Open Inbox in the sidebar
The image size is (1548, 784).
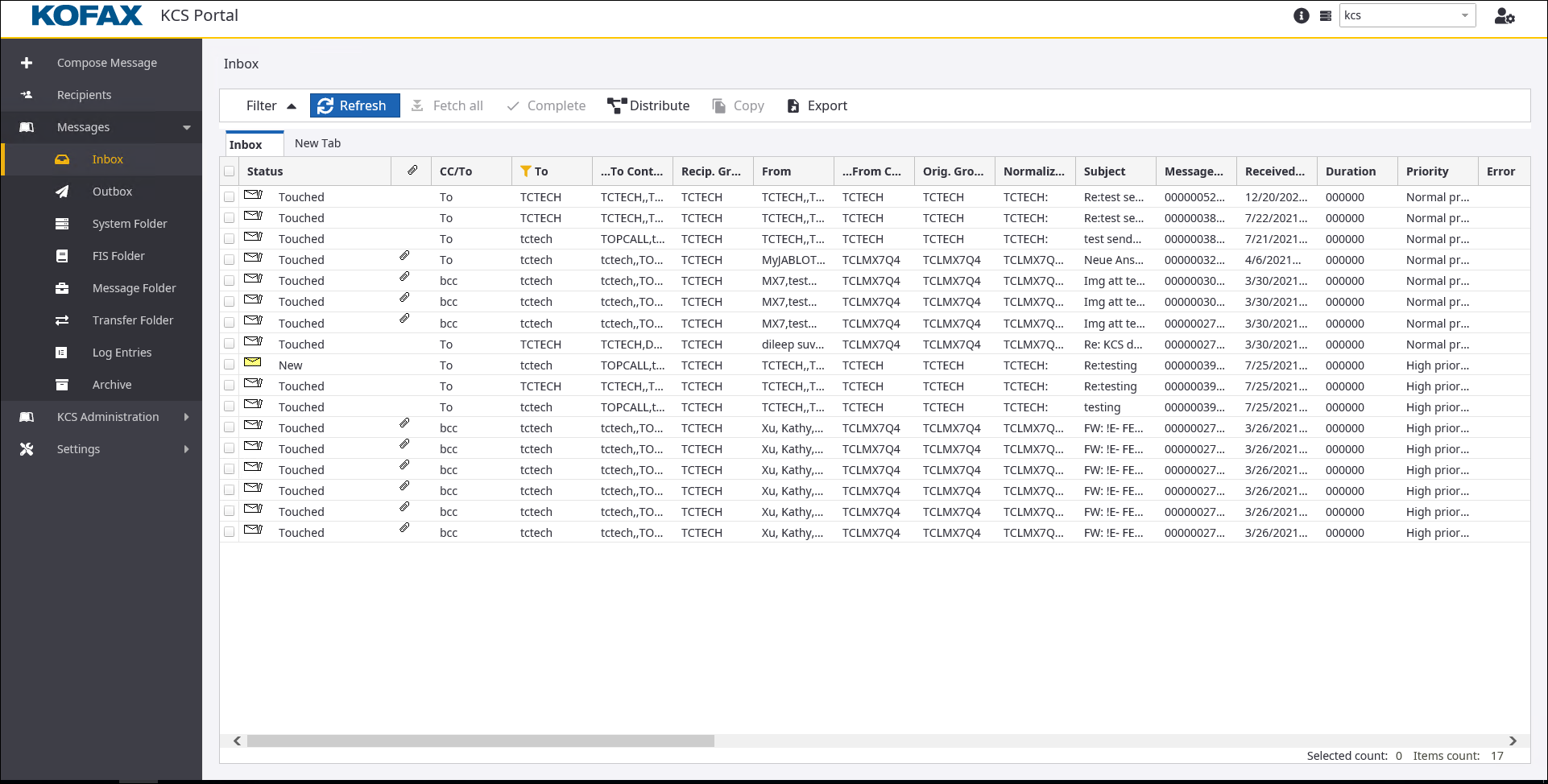click(102, 159)
